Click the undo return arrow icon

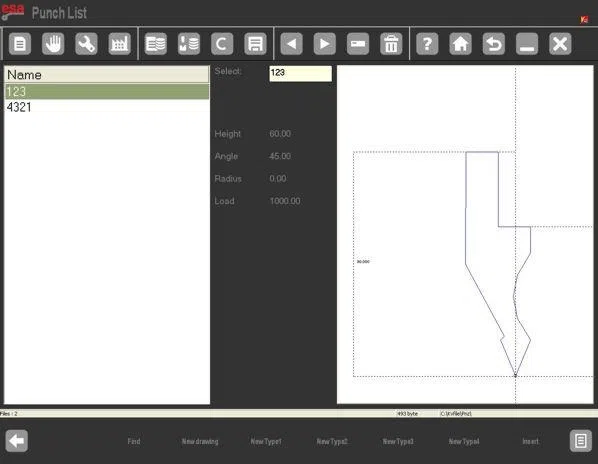click(494, 44)
